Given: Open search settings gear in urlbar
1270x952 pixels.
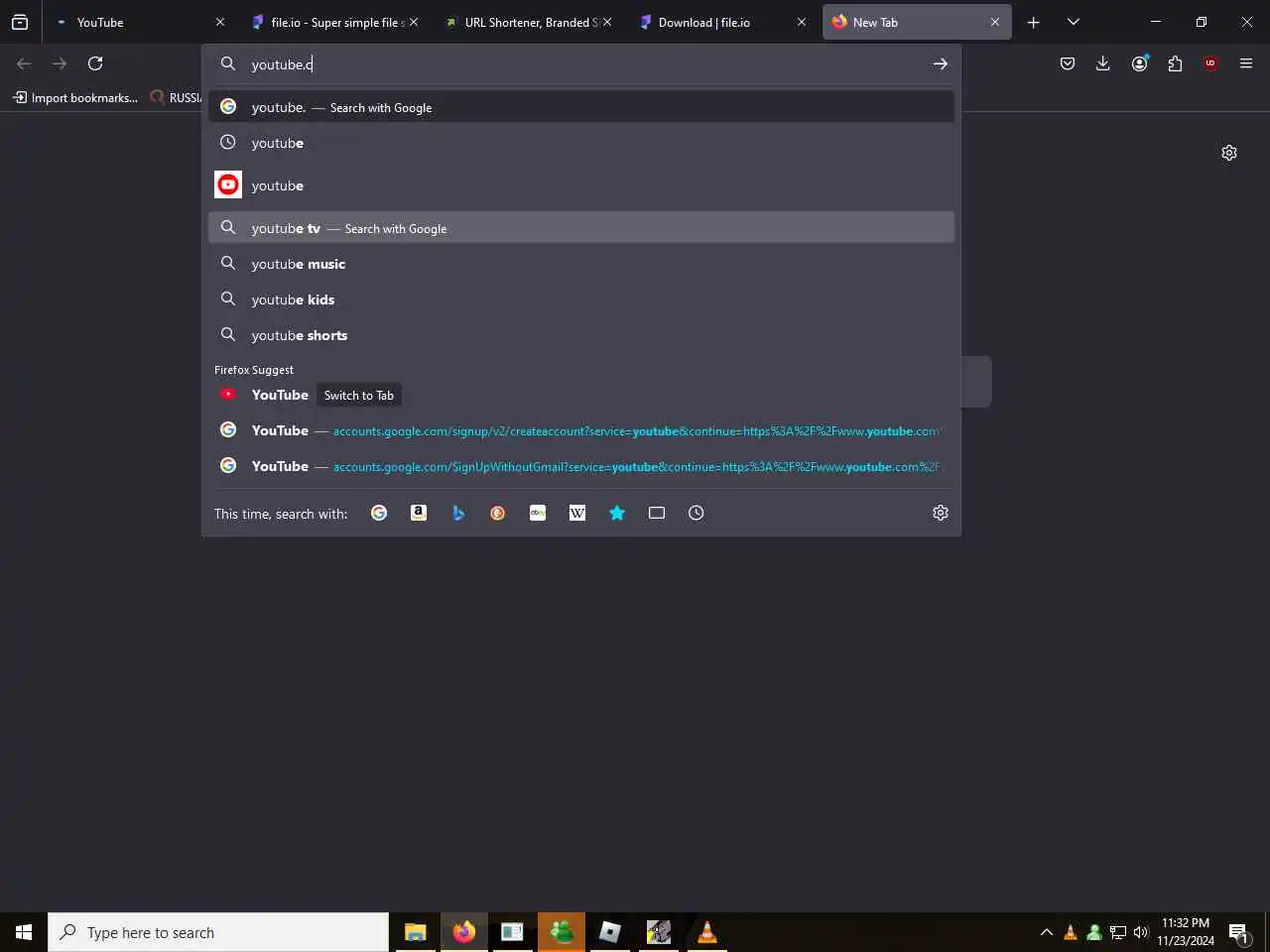Looking at the screenshot, I should [941, 513].
